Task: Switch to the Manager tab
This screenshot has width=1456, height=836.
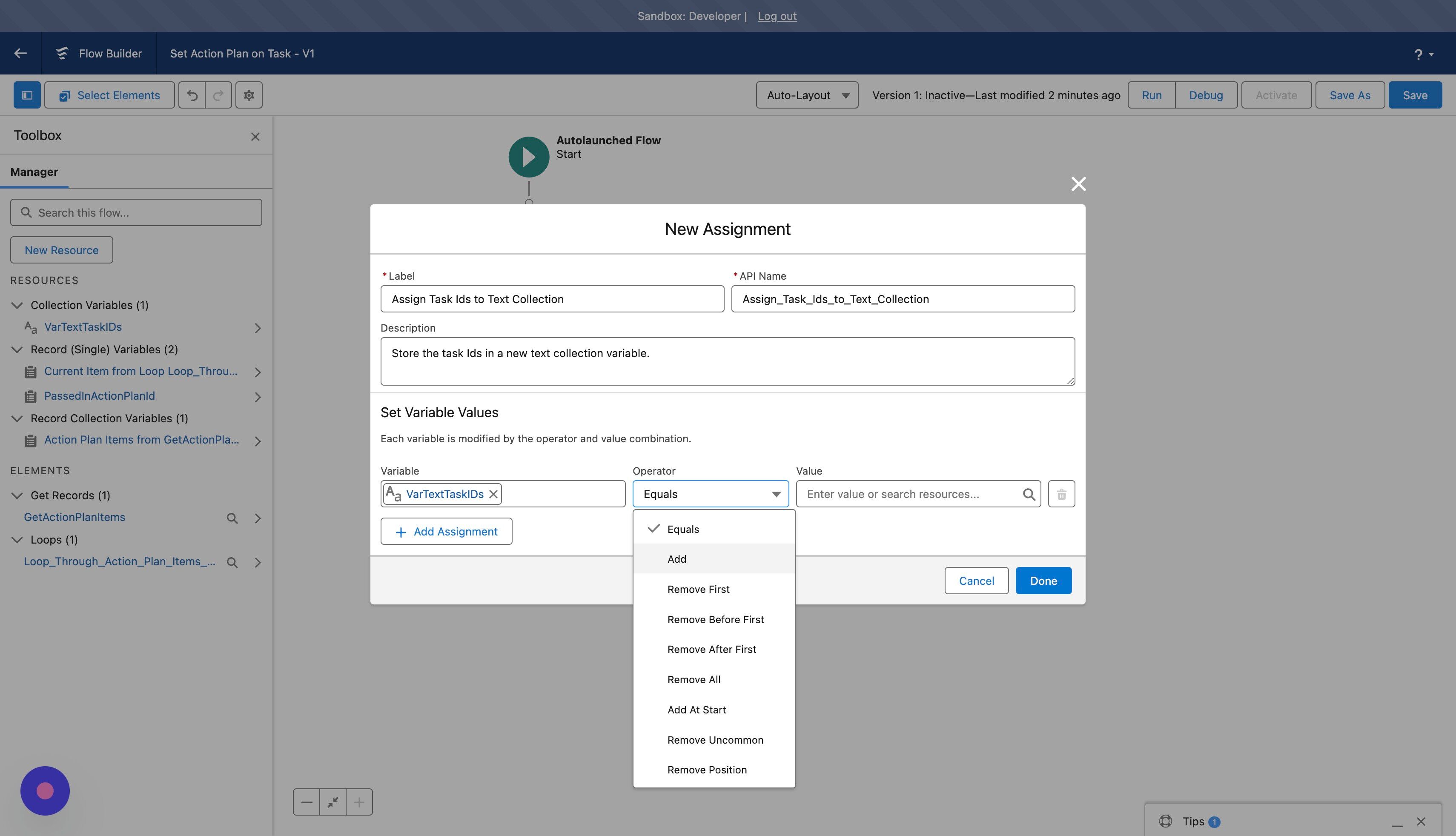Action: pyautogui.click(x=34, y=172)
